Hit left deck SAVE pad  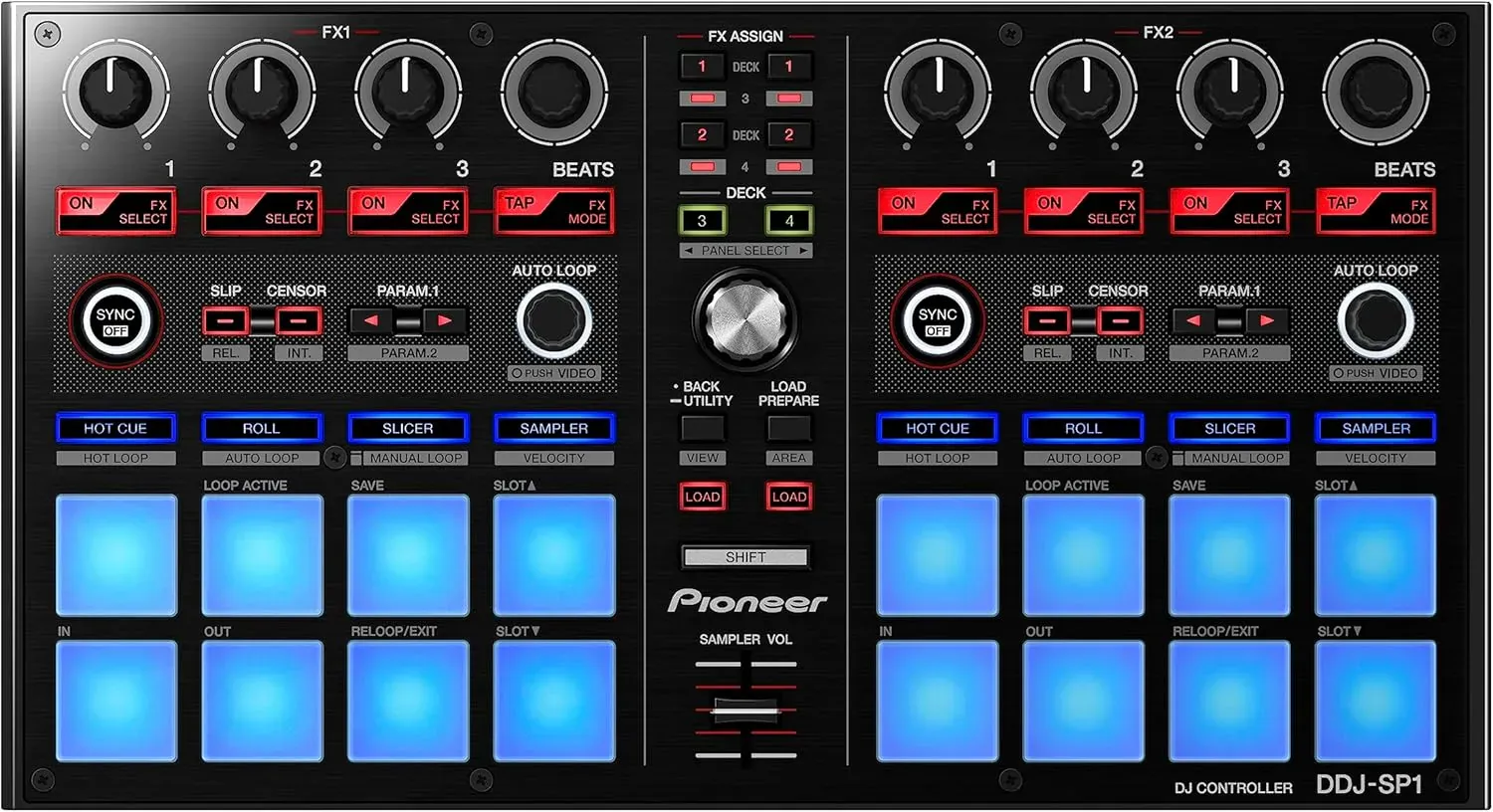tap(408, 555)
